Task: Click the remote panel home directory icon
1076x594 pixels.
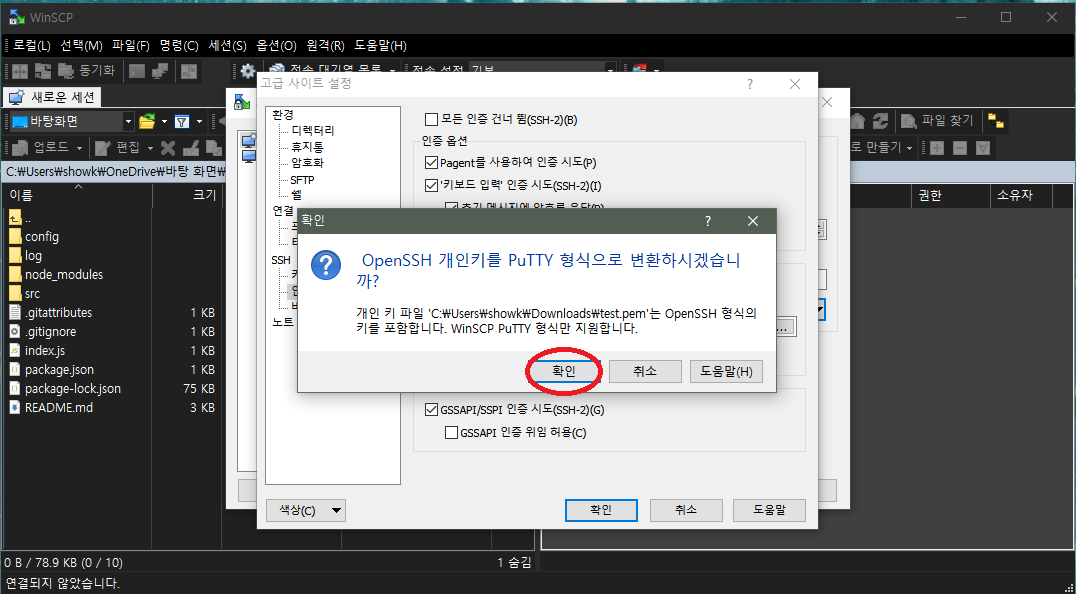Action: click(x=858, y=121)
